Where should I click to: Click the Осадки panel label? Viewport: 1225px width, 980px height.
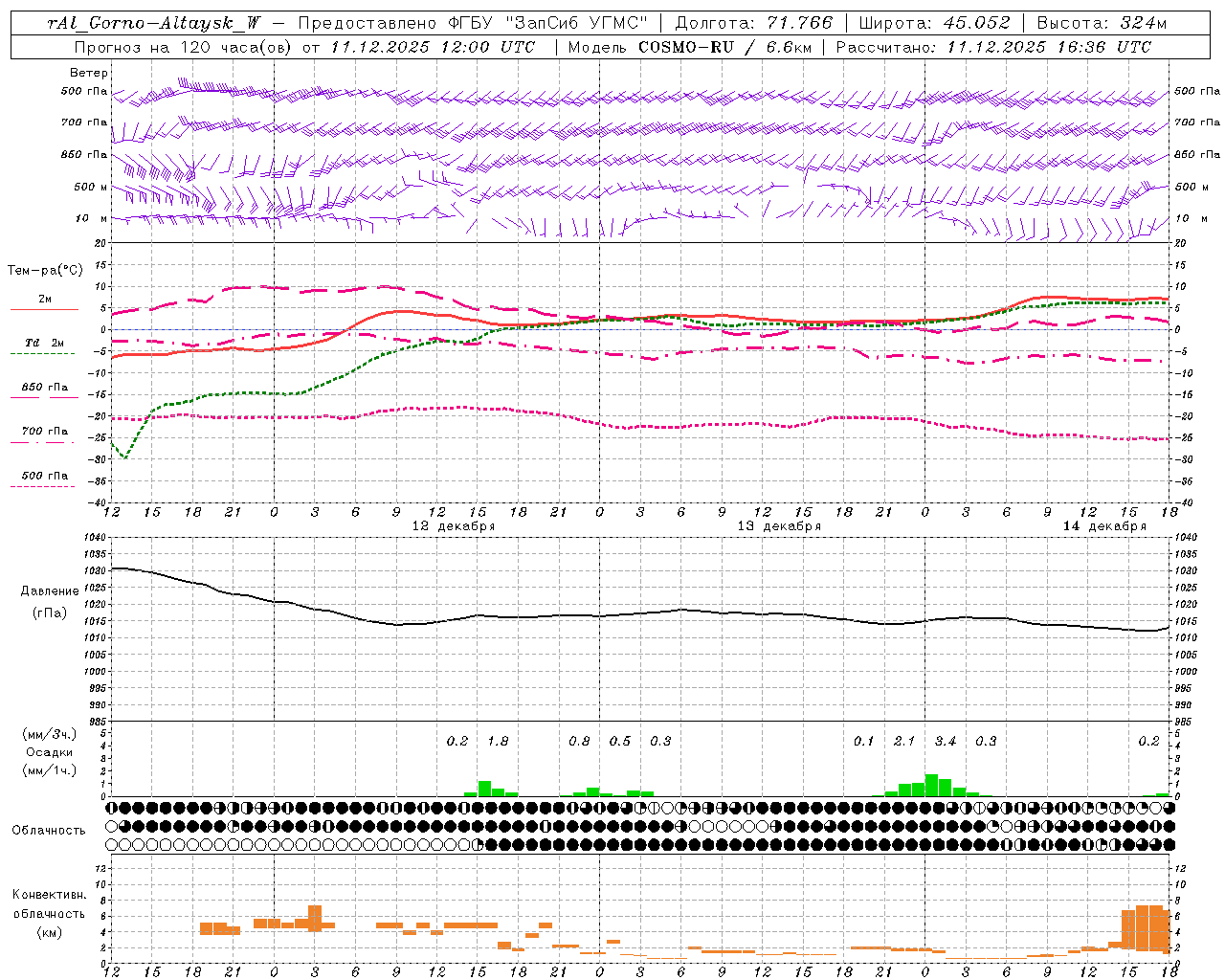coord(50,752)
